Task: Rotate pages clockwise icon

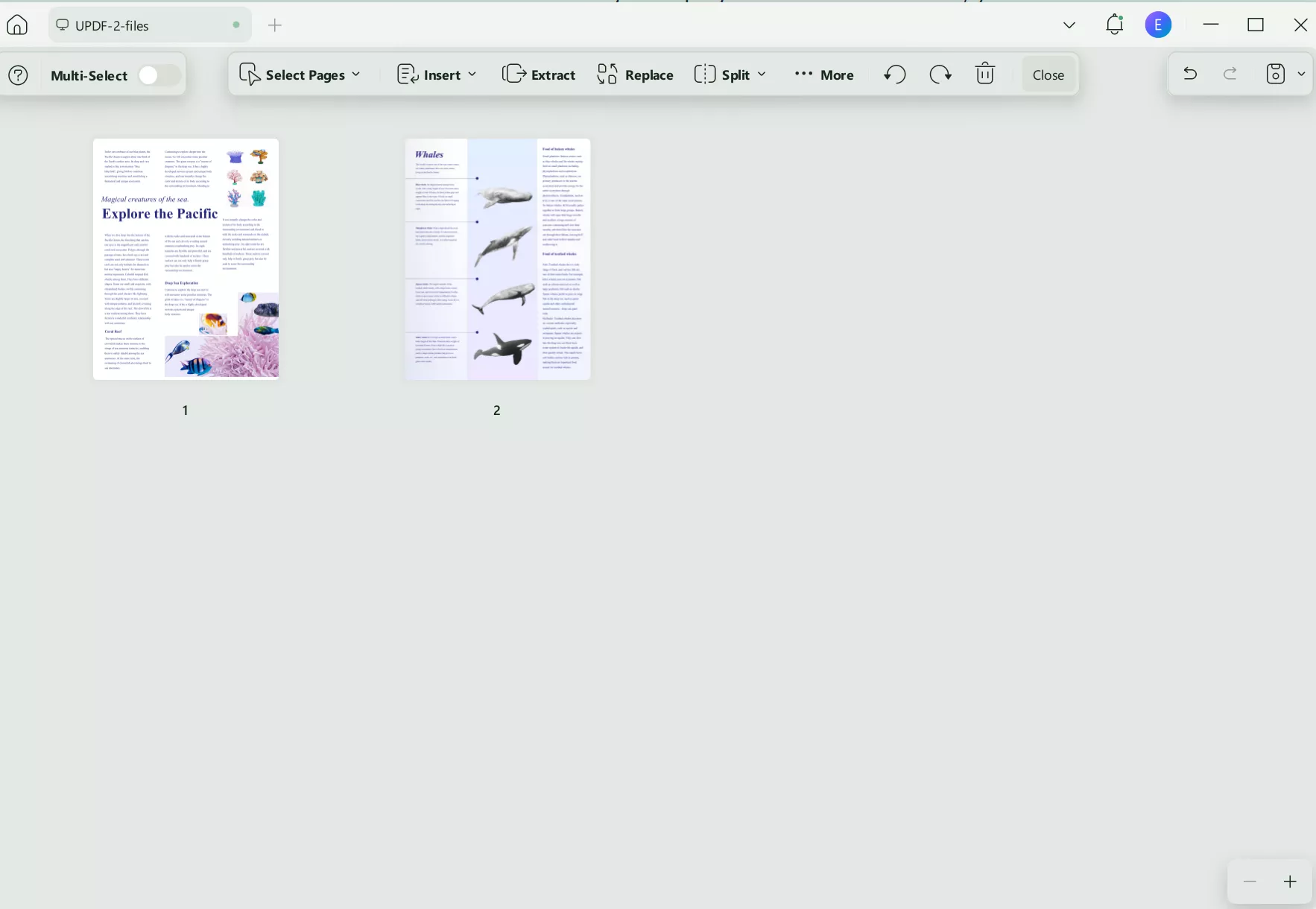Action: pyautogui.click(x=940, y=75)
